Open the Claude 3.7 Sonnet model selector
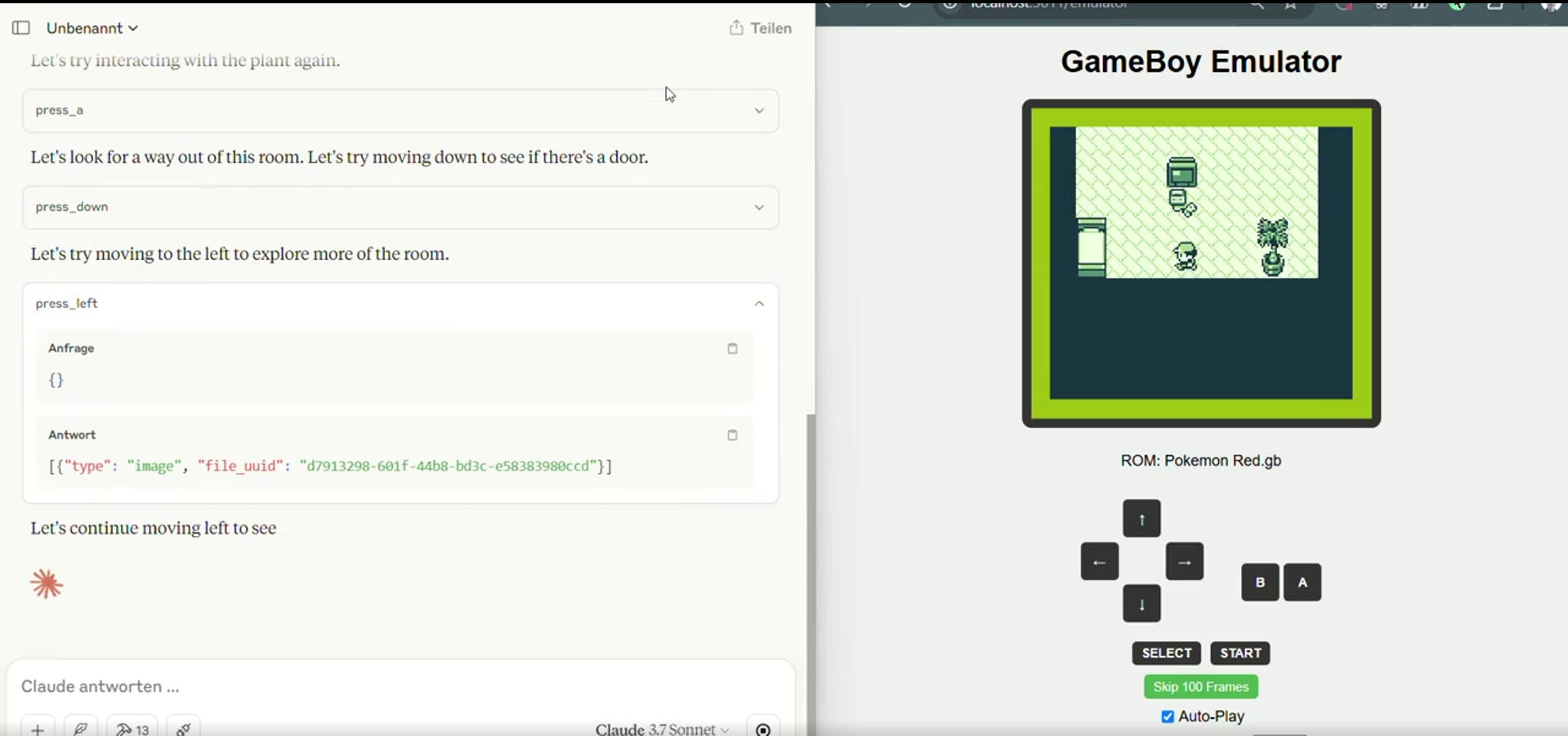 [x=662, y=729]
